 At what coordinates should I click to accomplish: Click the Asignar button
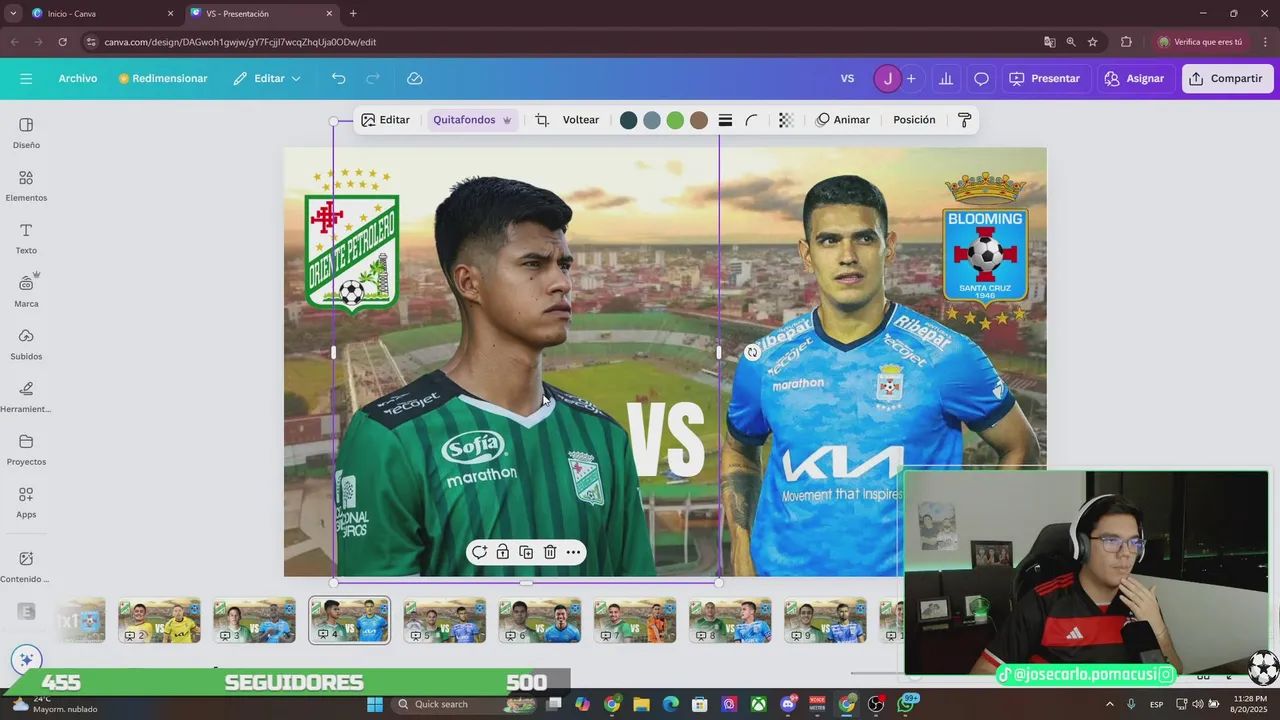[1135, 78]
